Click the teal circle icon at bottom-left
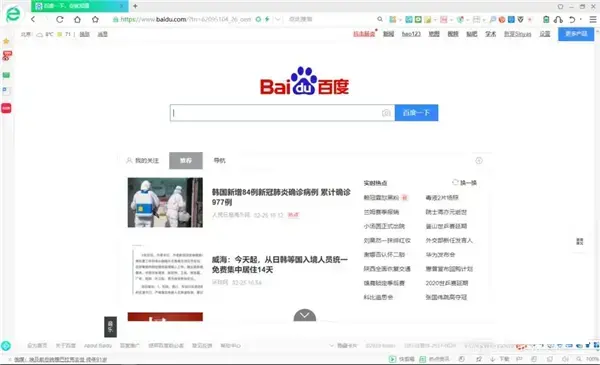Viewport: 600px width, 365px height. tap(6, 346)
